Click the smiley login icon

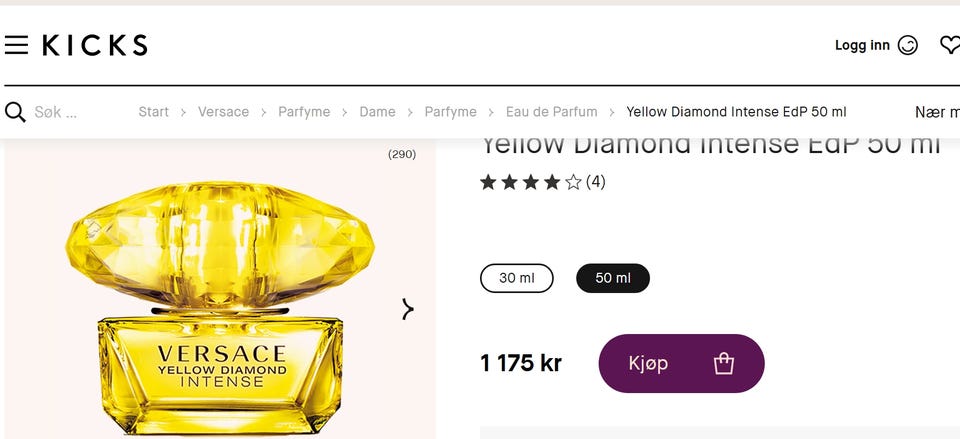pyautogui.click(x=907, y=45)
